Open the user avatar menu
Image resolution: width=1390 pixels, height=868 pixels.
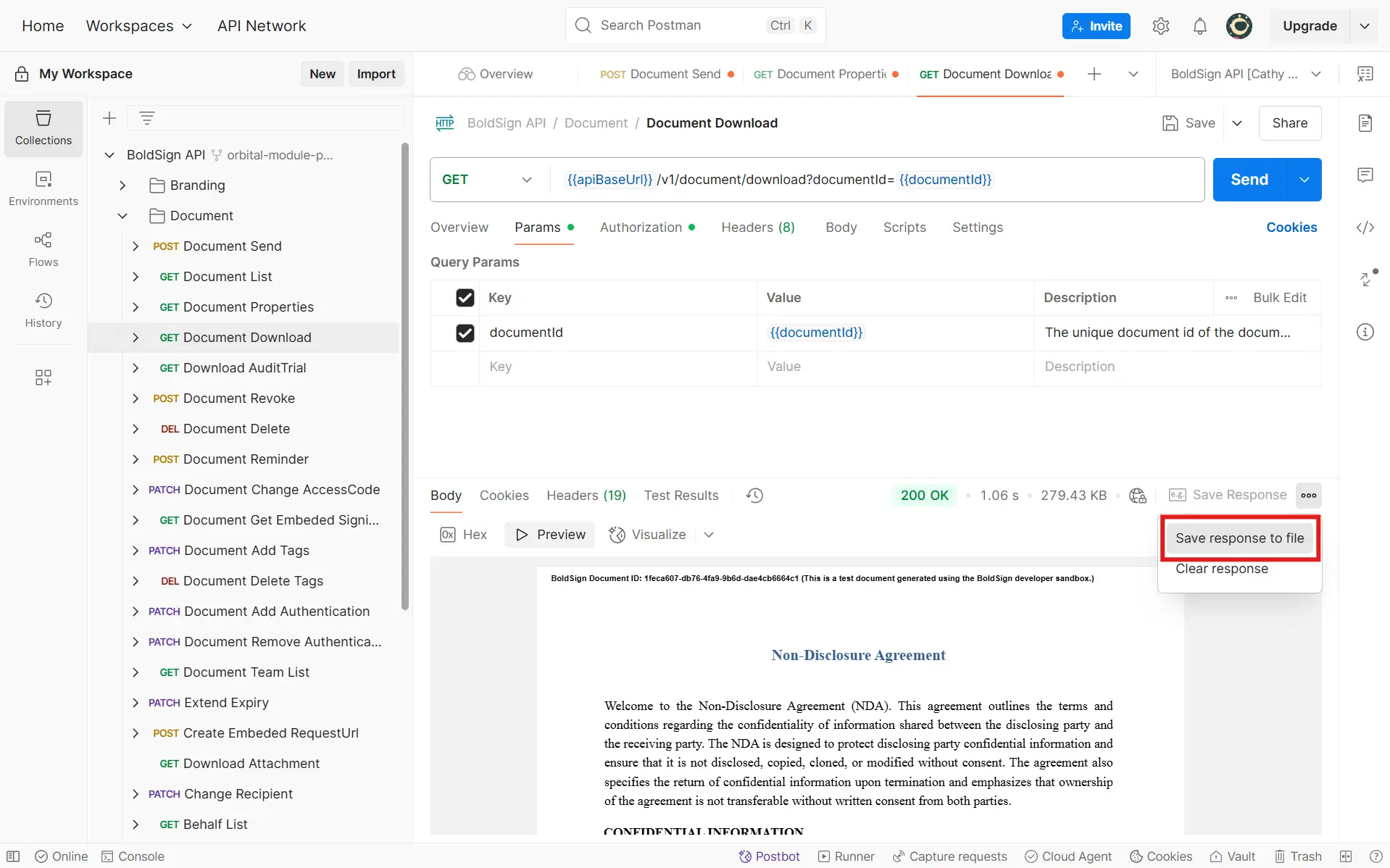[x=1239, y=26]
